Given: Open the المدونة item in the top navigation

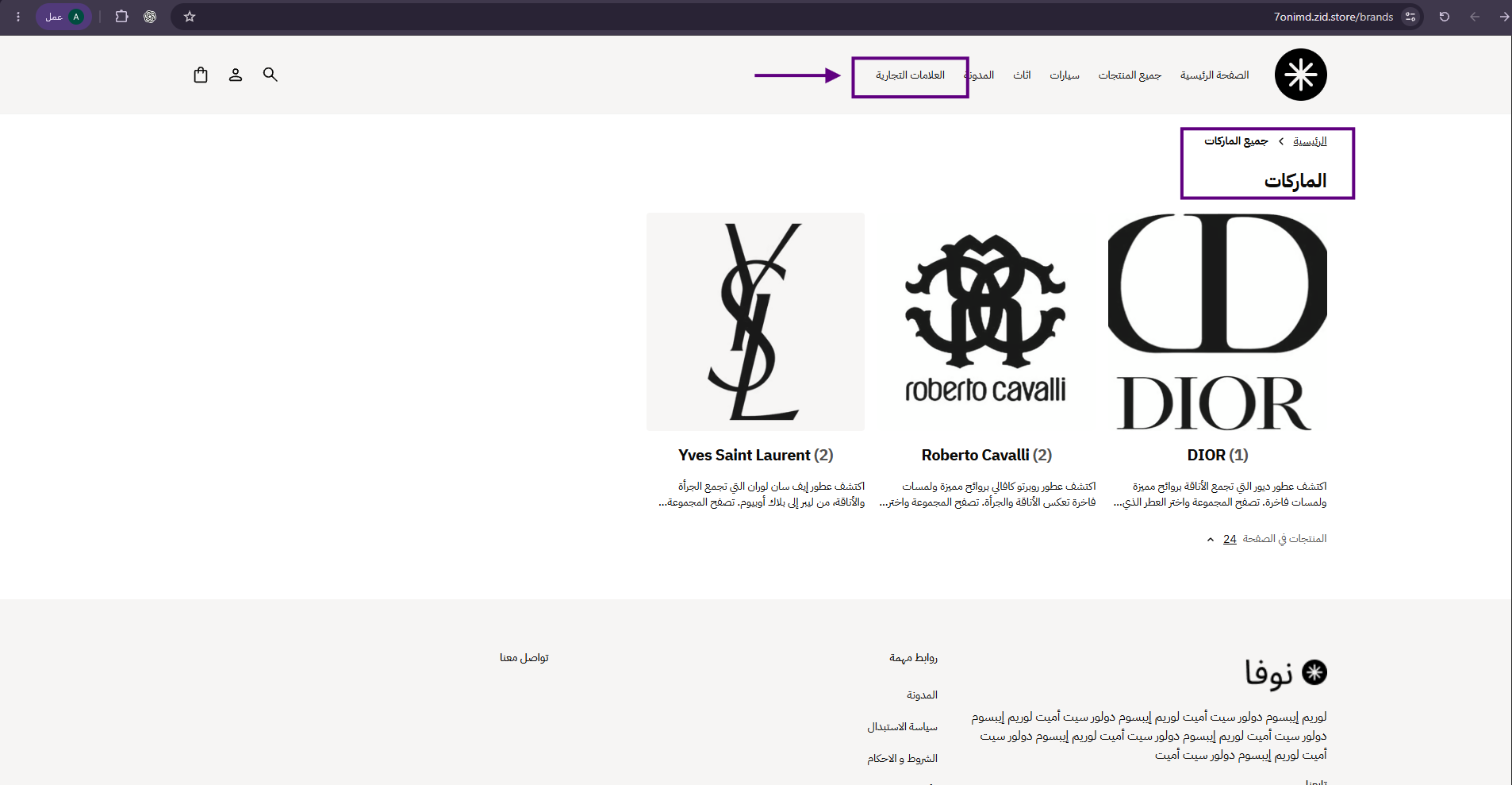Looking at the screenshot, I should pyautogui.click(x=979, y=75).
